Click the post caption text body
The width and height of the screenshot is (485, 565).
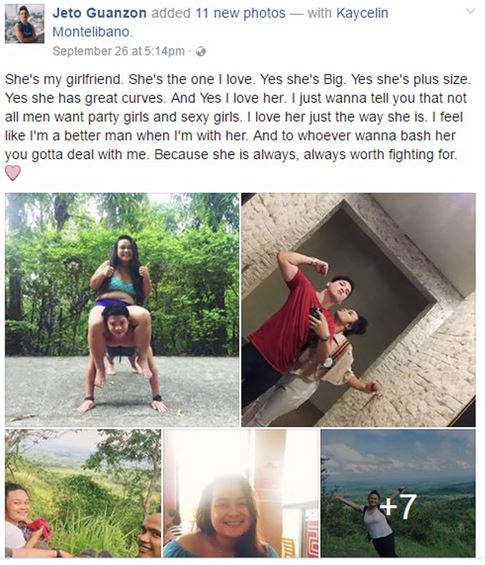coord(238,117)
